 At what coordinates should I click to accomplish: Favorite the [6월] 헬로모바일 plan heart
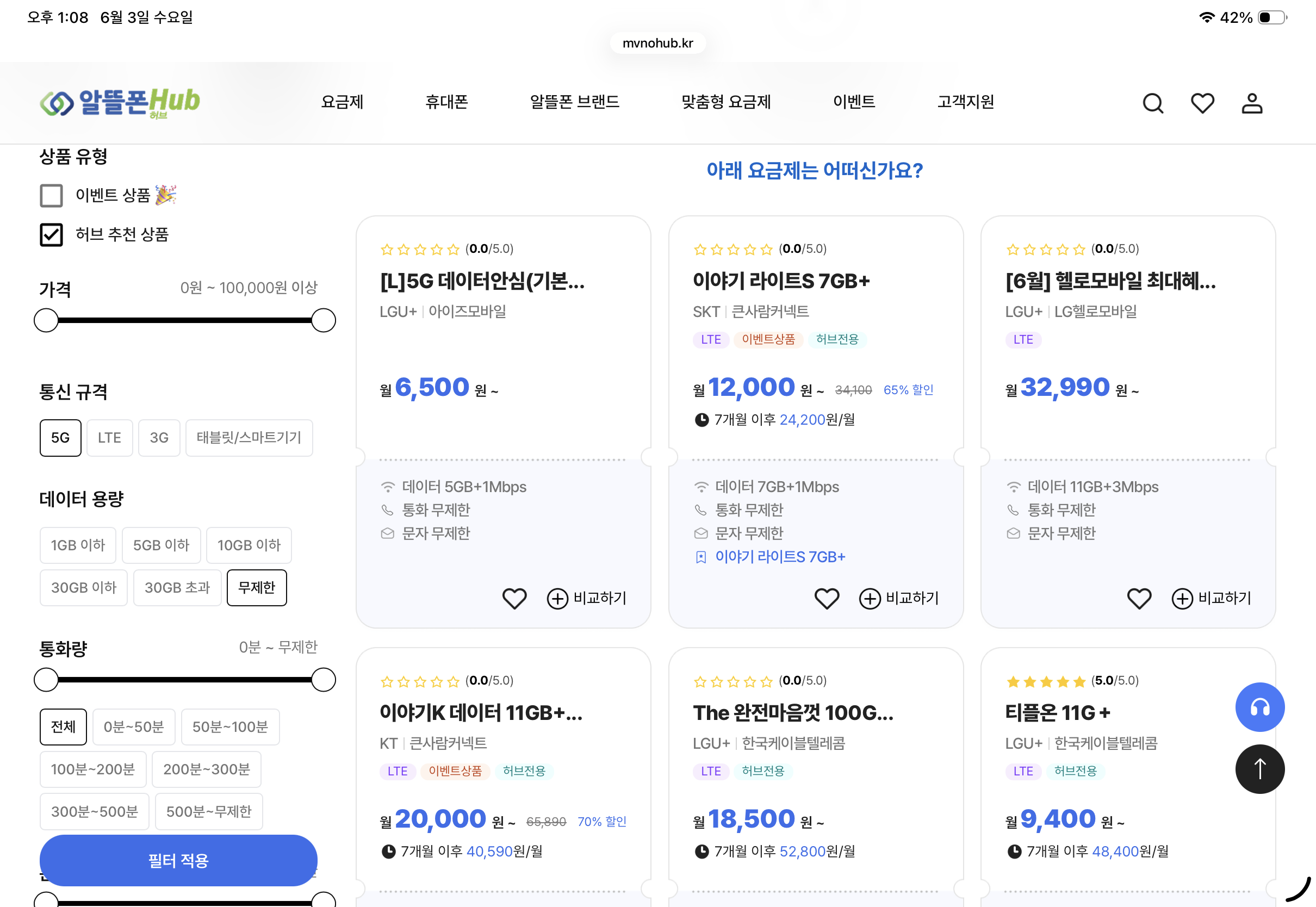(1139, 599)
